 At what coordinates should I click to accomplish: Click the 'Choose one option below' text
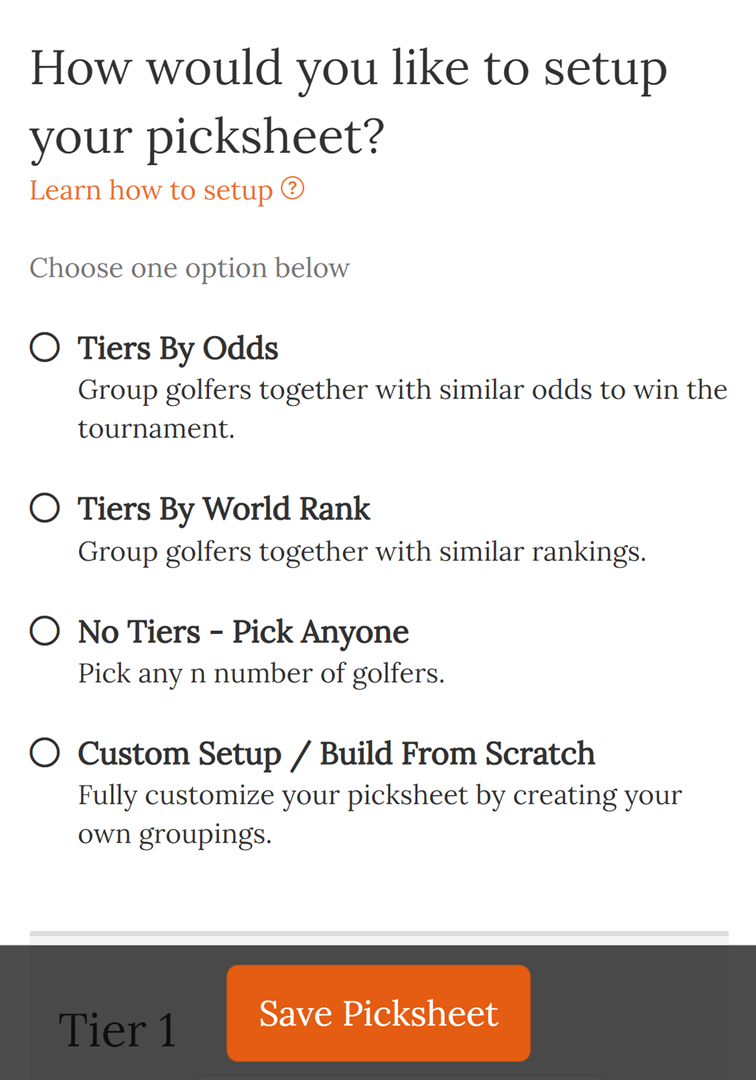pyautogui.click(x=189, y=268)
